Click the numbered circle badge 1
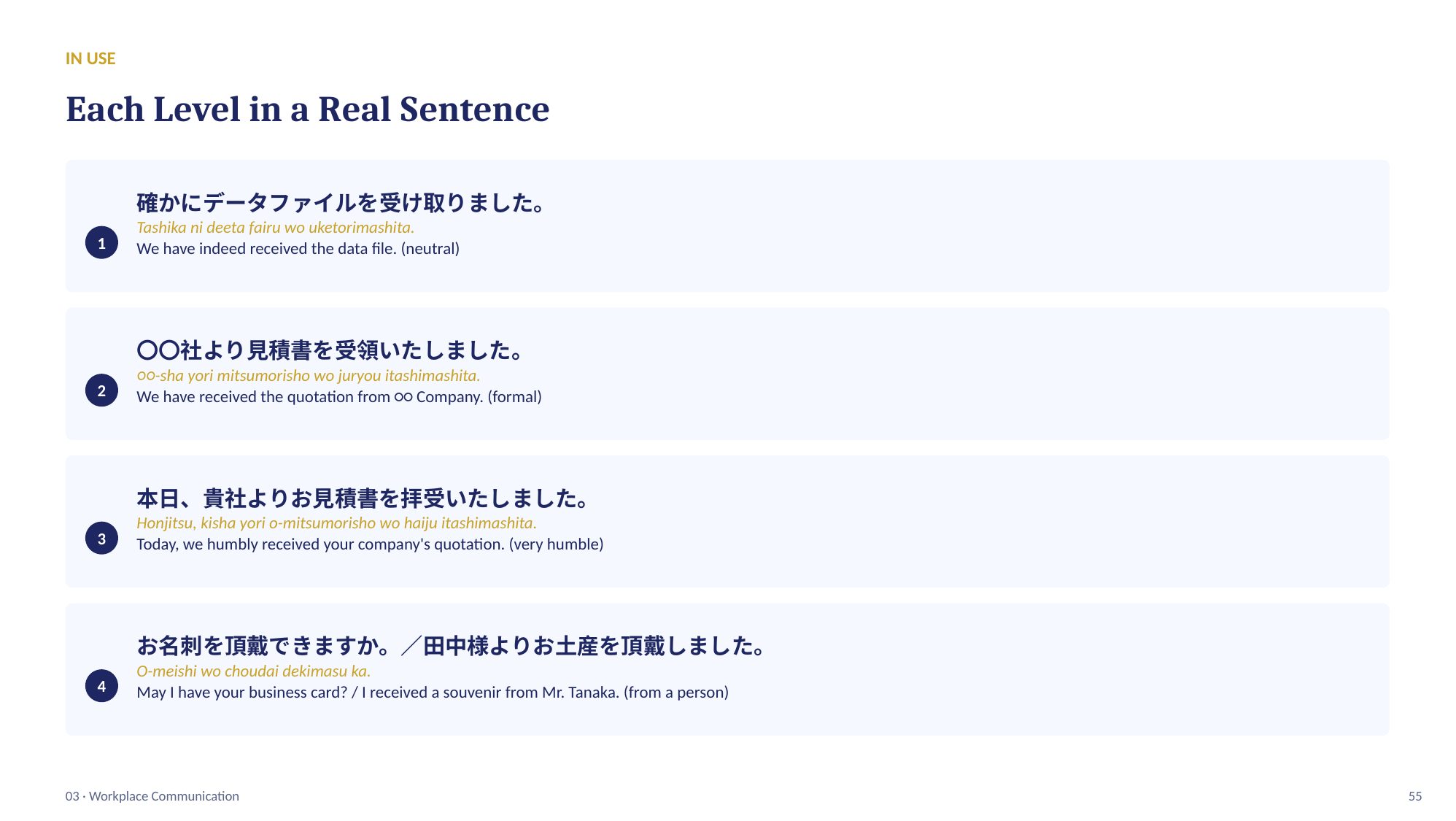 pyautogui.click(x=101, y=243)
